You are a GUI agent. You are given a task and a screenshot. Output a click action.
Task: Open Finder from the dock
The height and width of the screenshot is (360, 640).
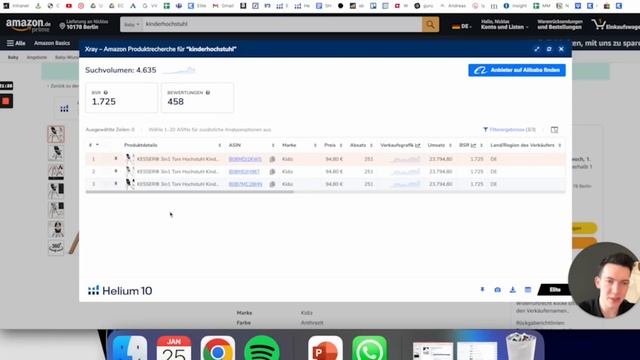point(130,349)
